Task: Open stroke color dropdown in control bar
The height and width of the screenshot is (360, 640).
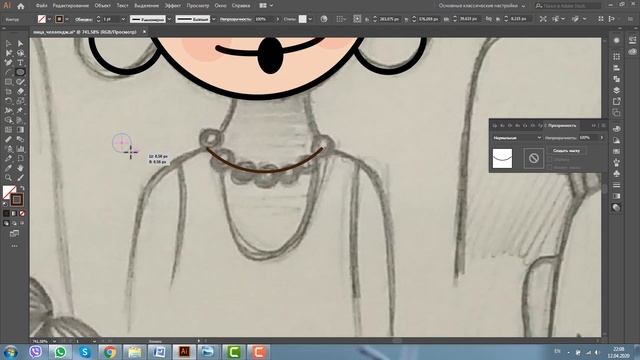Action: [67, 19]
